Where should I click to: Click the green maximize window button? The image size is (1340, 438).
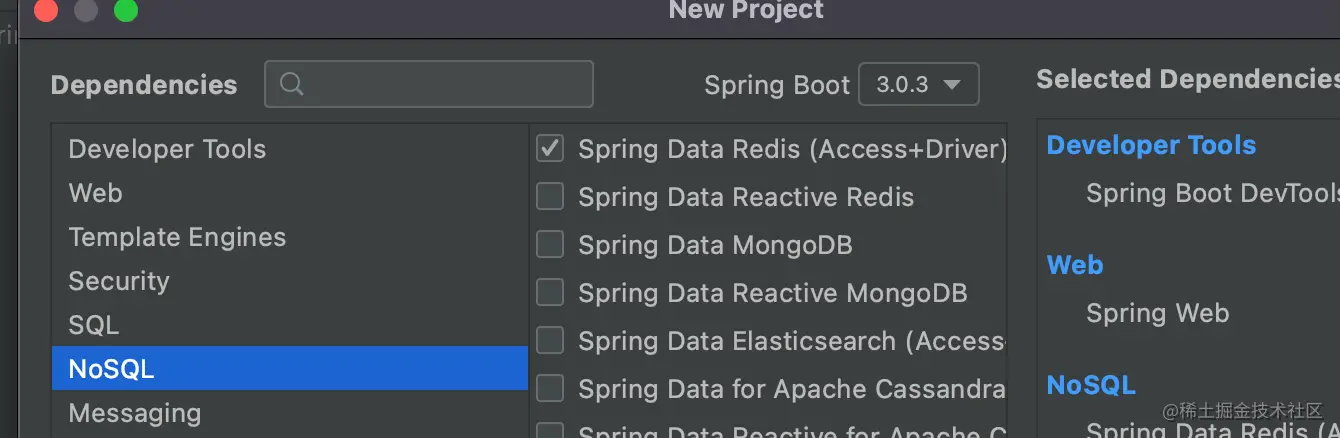(126, 11)
